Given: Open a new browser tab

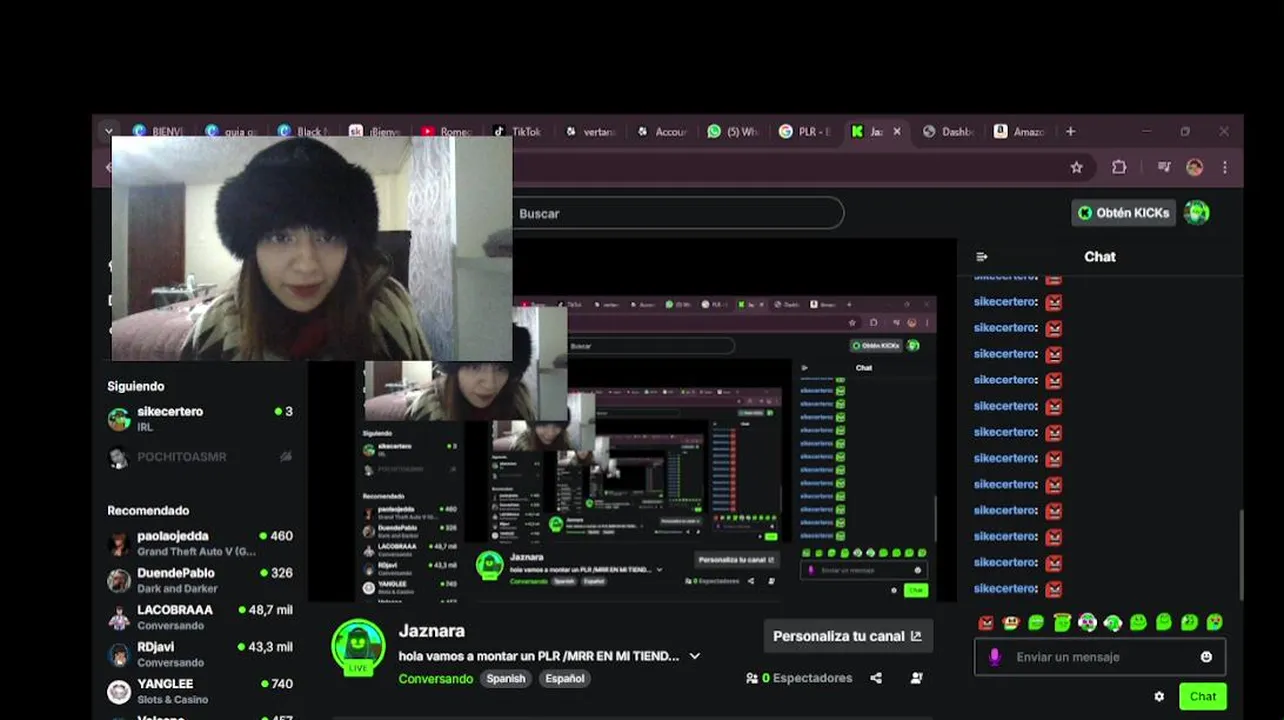Looking at the screenshot, I should pyautogui.click(x=1070, y=131).
